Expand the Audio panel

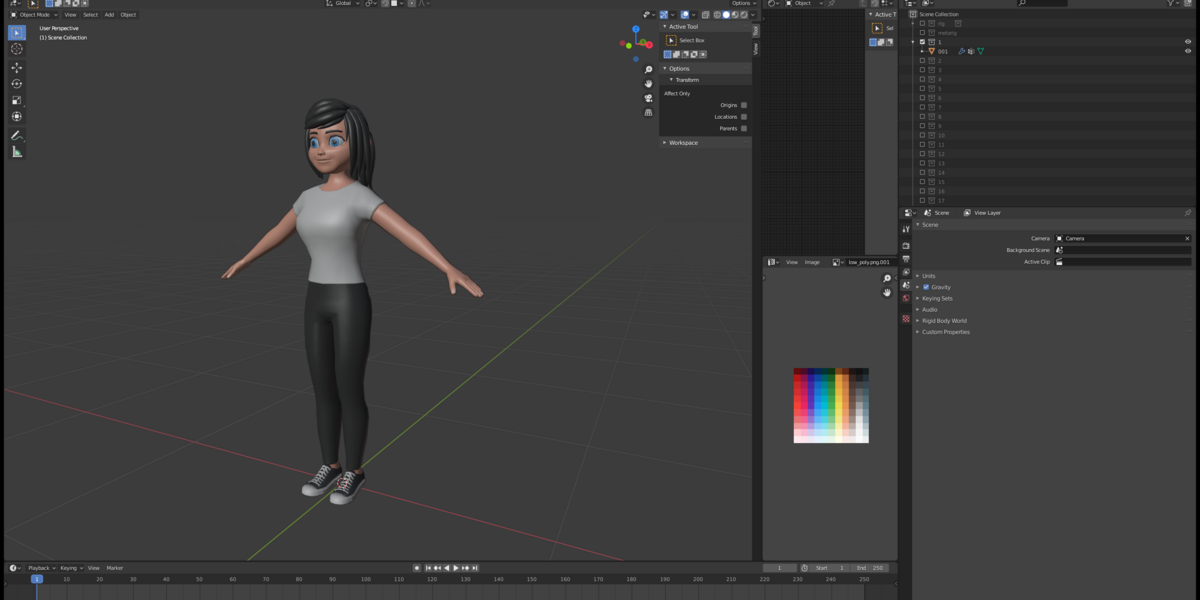coord(930,310)
